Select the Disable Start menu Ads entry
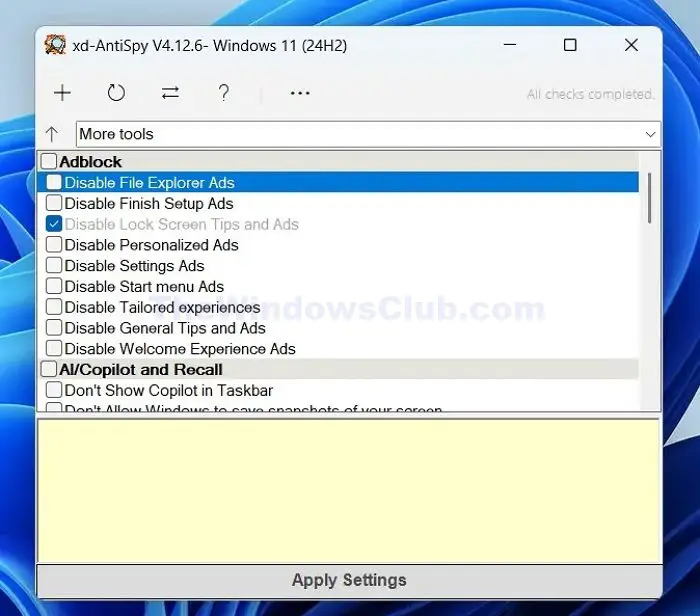 [144, 287]
